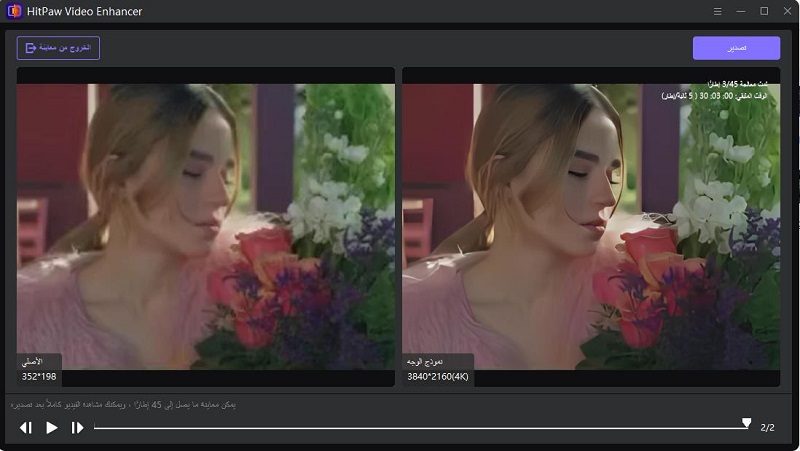800x451 pixels.
Task: Click the playback slider handle
Action: coord(746,424)
